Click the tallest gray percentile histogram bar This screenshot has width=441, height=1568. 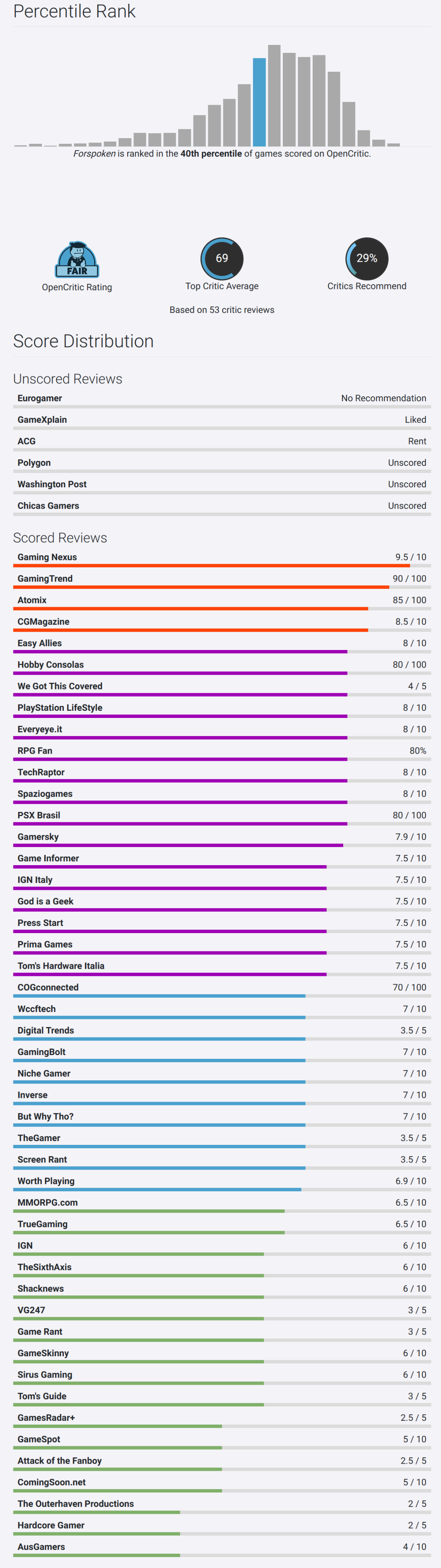tap(274, 96)
